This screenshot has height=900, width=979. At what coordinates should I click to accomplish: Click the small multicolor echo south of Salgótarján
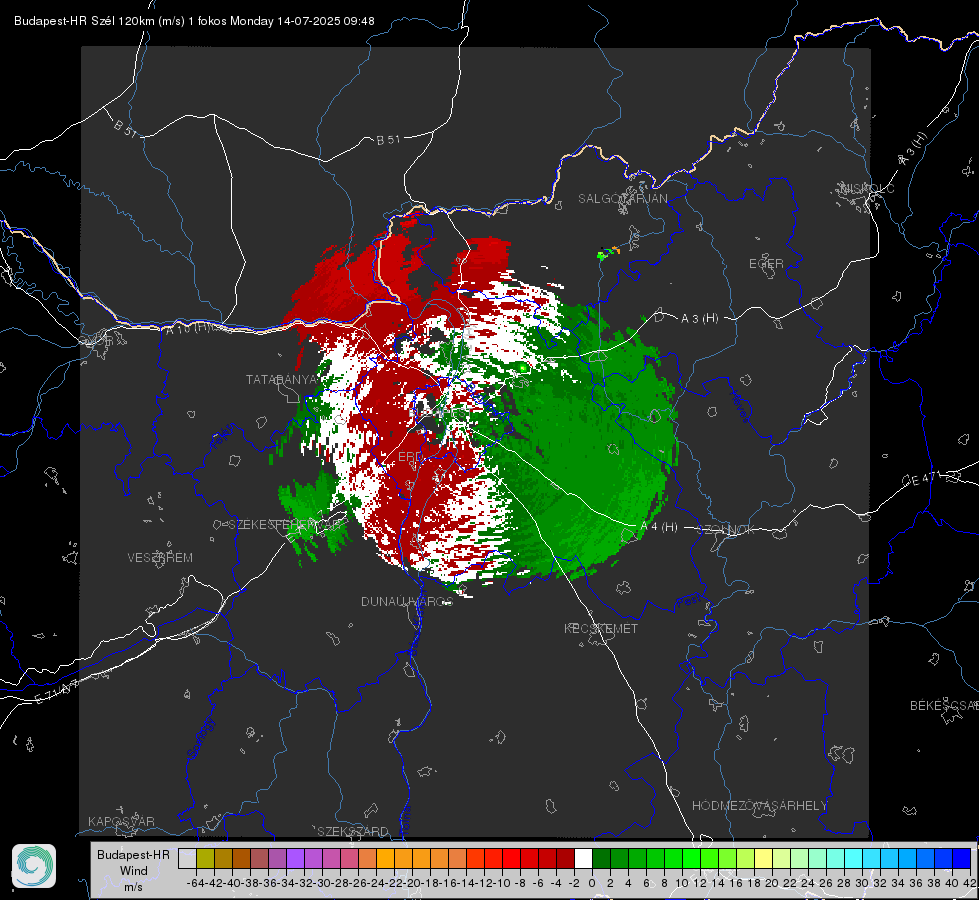click(x=608, y=252)
